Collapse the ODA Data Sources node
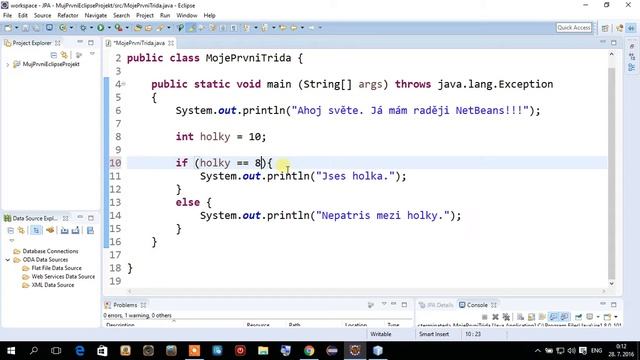 point(8,260)
